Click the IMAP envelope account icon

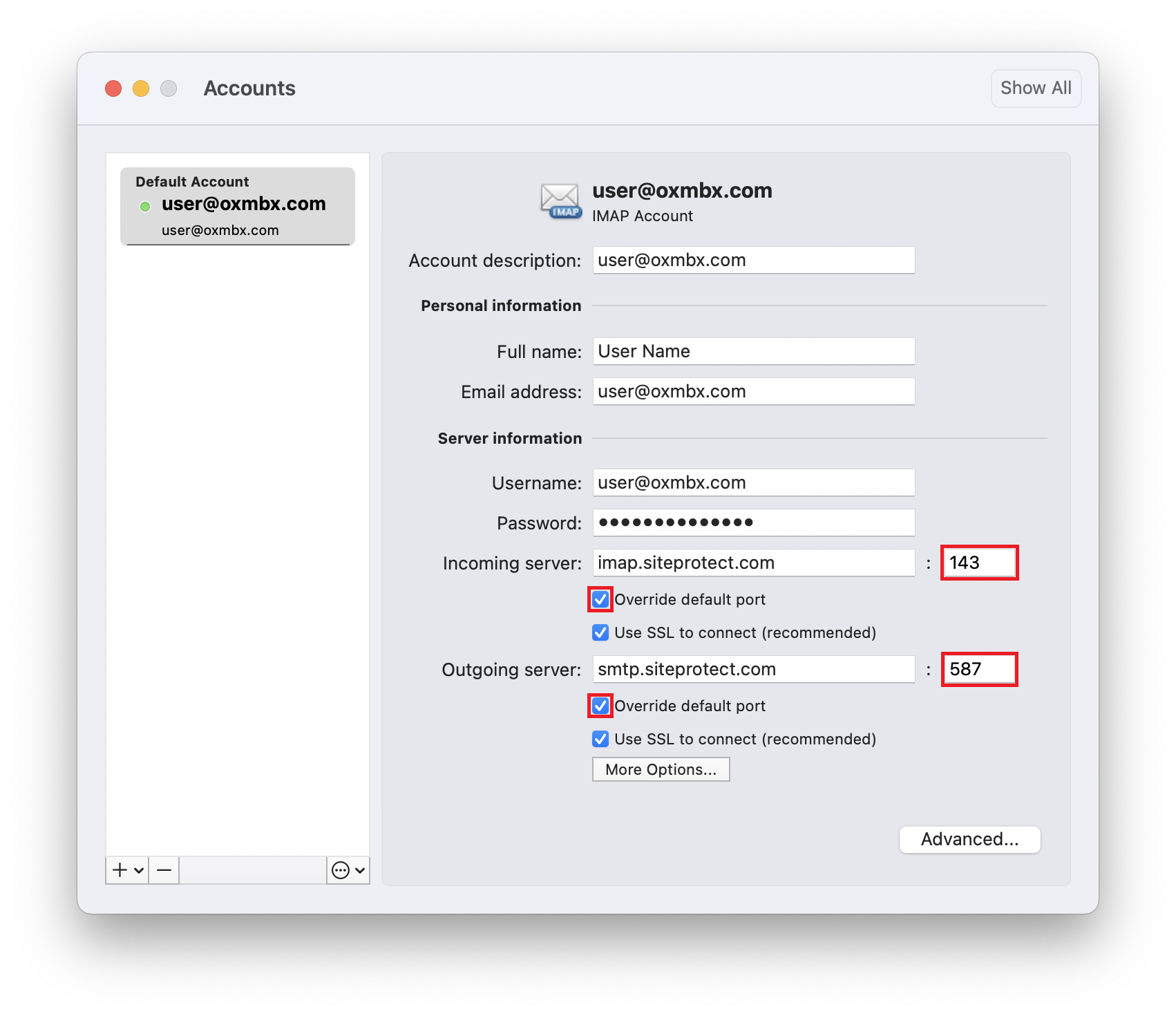560,201
